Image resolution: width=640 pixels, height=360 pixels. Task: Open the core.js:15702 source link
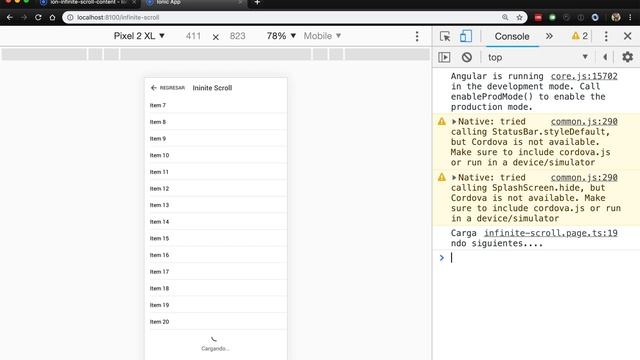point(584,76)
